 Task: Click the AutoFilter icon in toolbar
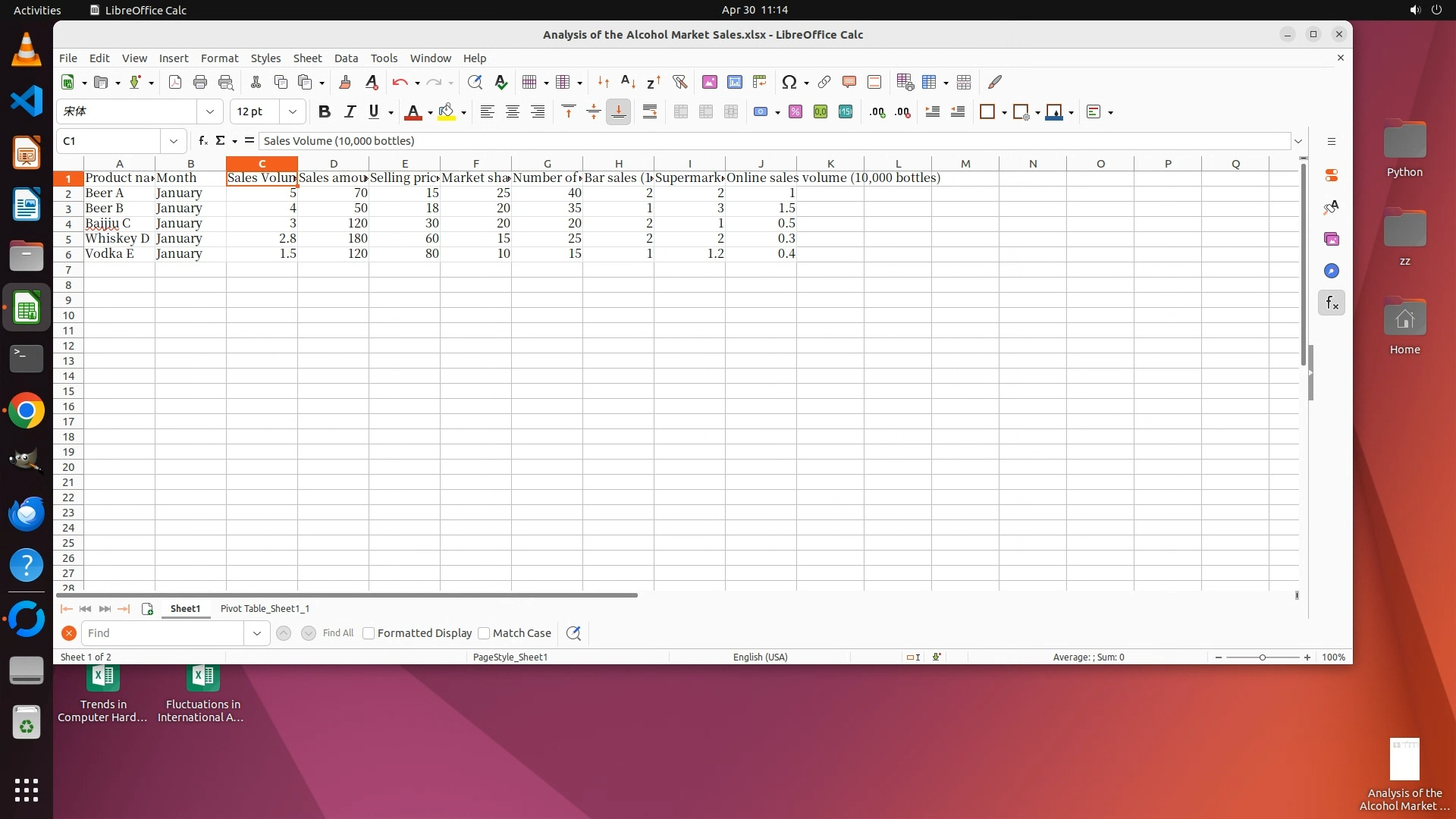click(679, 82)
